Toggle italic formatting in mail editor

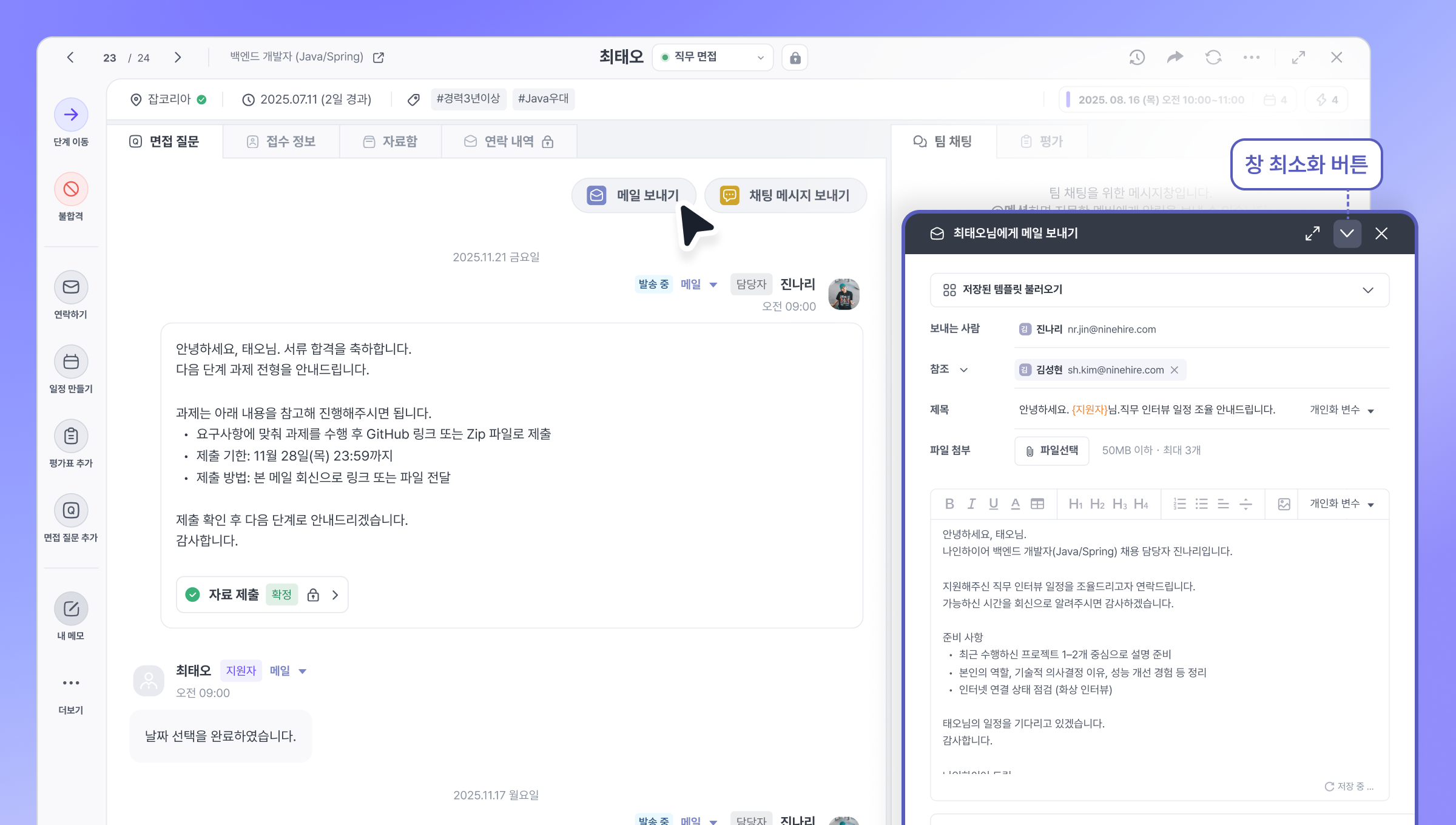tap(971, 504)
